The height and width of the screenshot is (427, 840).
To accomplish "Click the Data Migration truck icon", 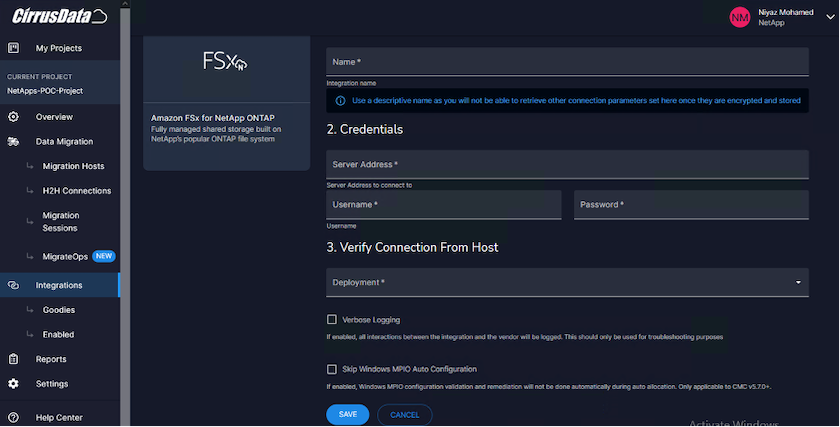I will pos(14,142).
